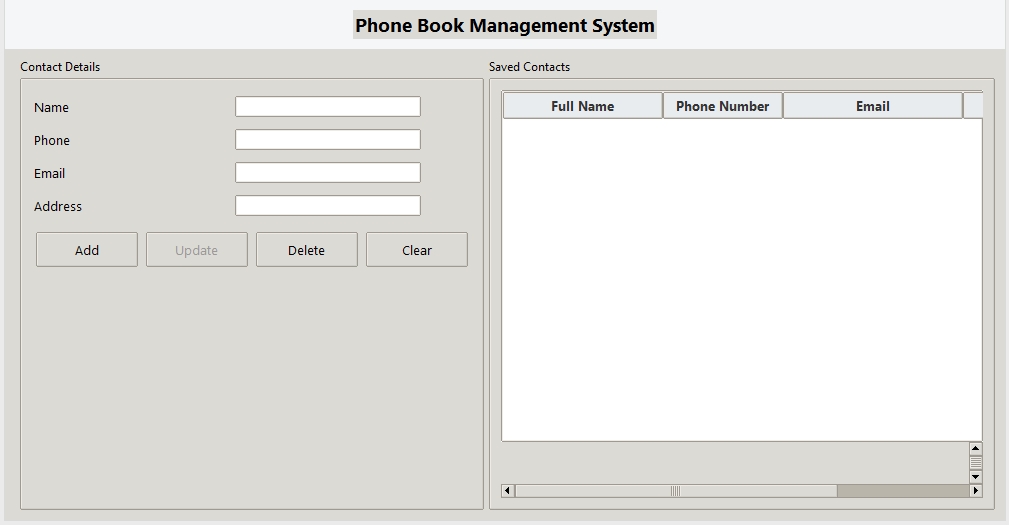Click the Name input field

point(327,107)
